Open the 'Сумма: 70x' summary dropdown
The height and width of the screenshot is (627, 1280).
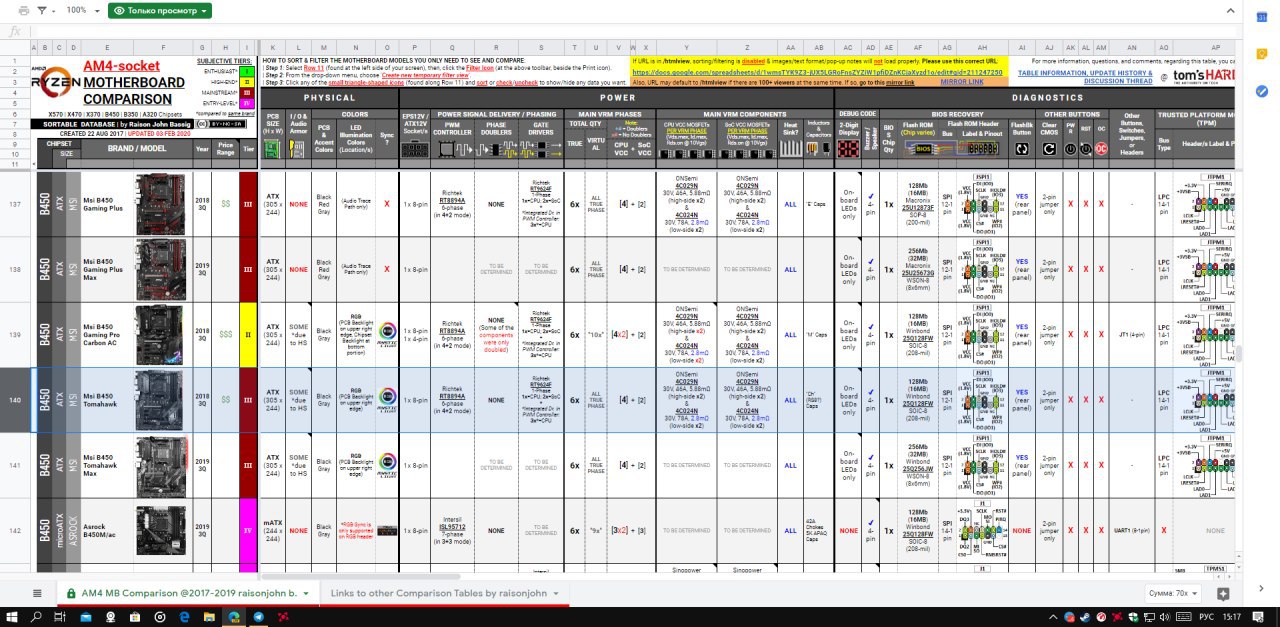[1174, 593]
